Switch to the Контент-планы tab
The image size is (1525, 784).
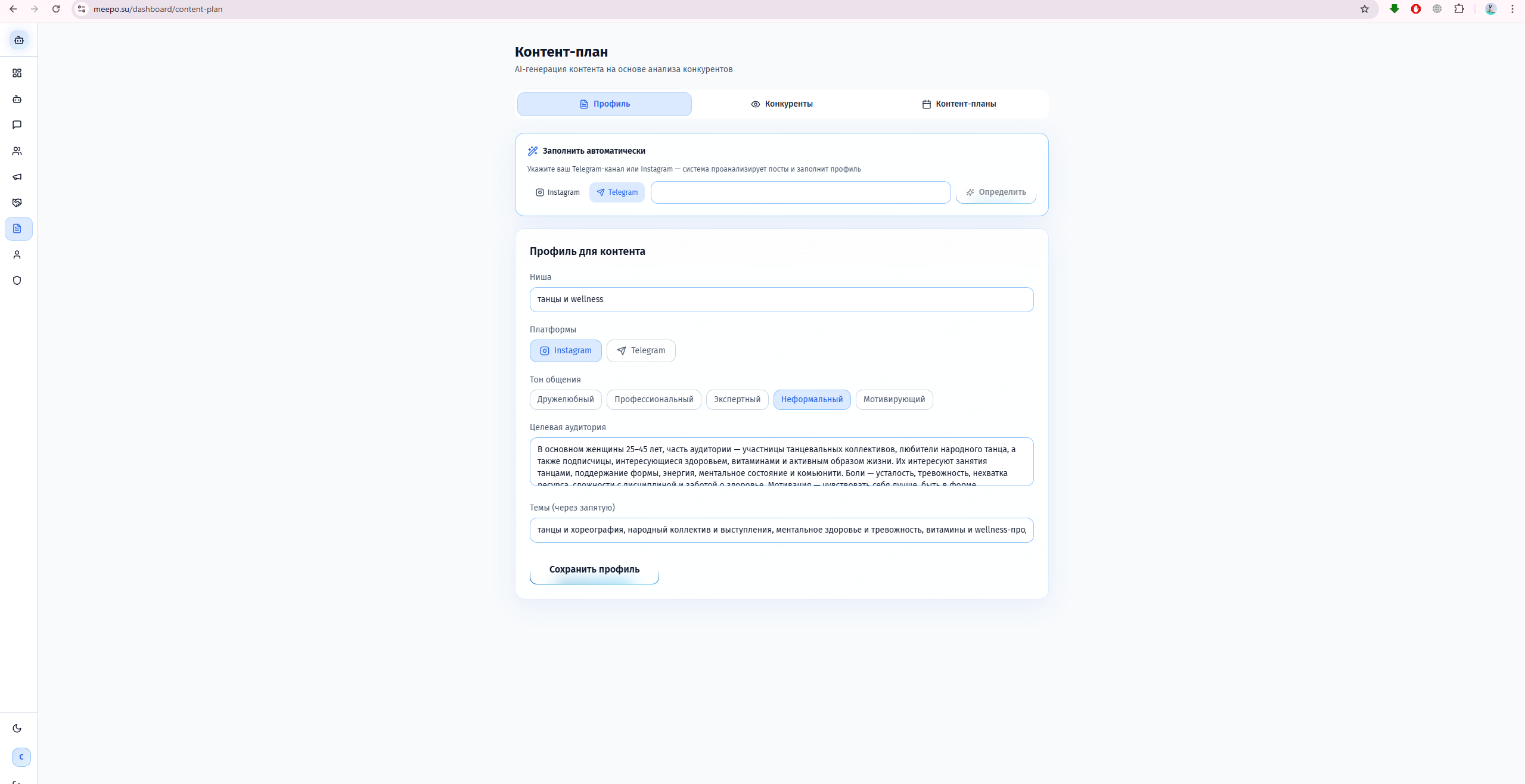coord(958,104)
